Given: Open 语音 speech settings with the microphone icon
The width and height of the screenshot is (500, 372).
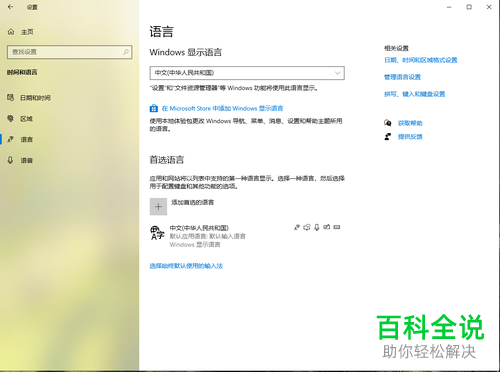Looking at the screenshot, I should [20, 160].
